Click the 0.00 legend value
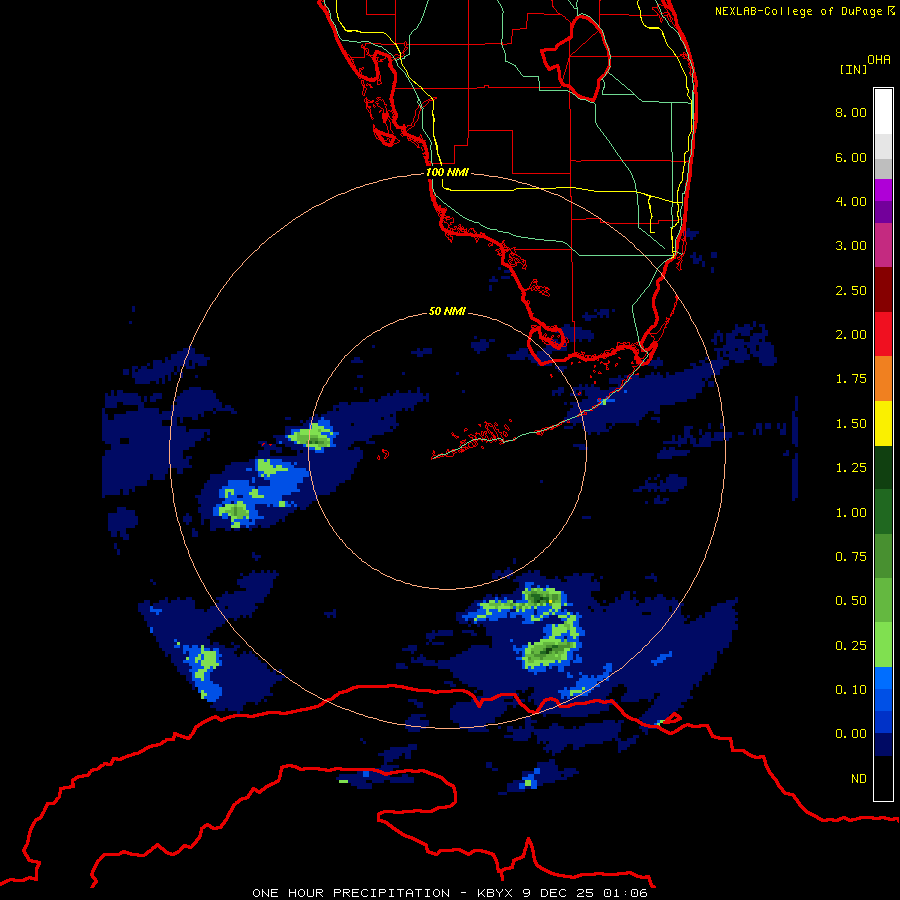The width and height of the screenshot is (900, 900). pyautogui.click(x=851, y=734)
